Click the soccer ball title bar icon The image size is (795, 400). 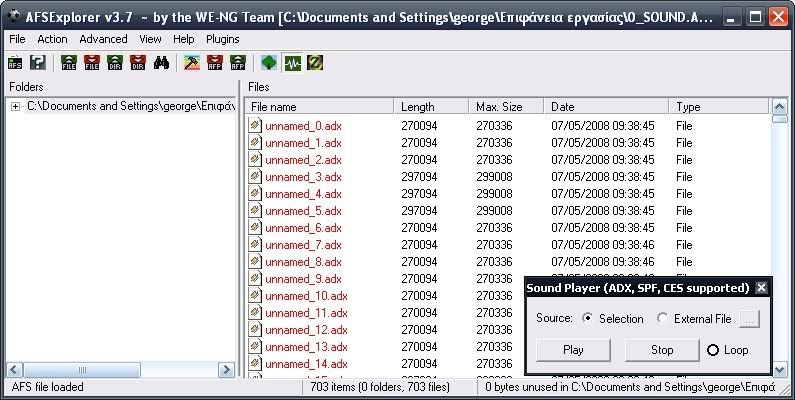tap(13, 17)
